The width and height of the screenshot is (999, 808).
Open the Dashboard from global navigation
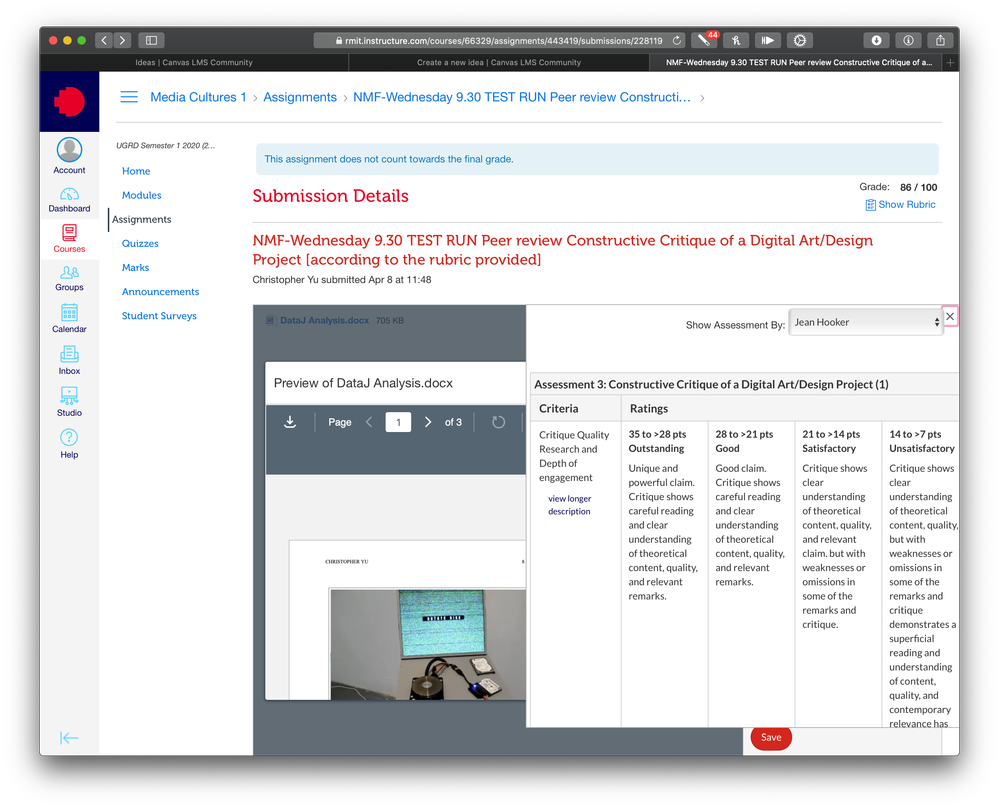pyautogui.click(x=69, y=200)
